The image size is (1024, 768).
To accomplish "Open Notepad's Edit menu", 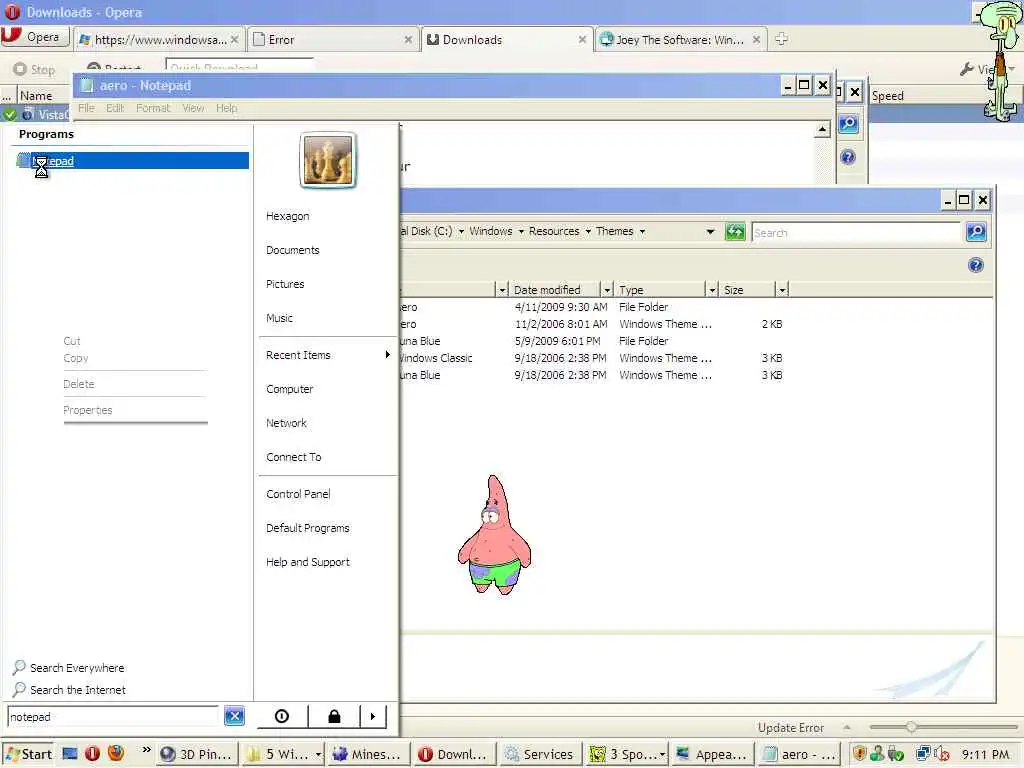I will click(115, 108).
